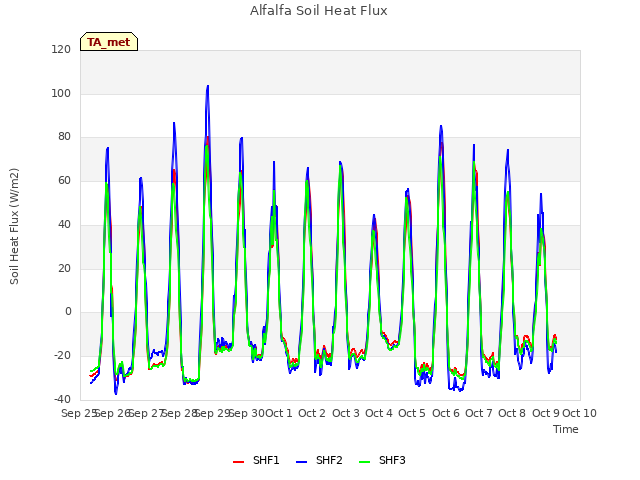Click the x-axis label Oct 7

[x=479, y=413]
